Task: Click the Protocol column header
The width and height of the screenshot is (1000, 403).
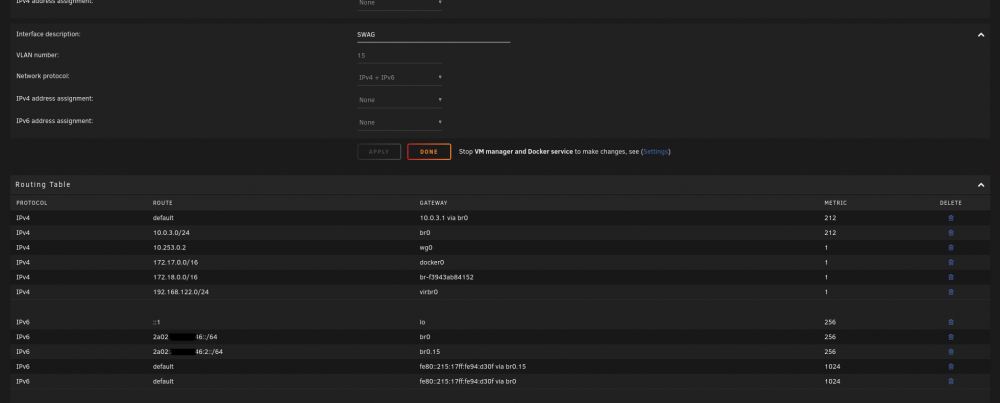Action: (x=32, y=203)
